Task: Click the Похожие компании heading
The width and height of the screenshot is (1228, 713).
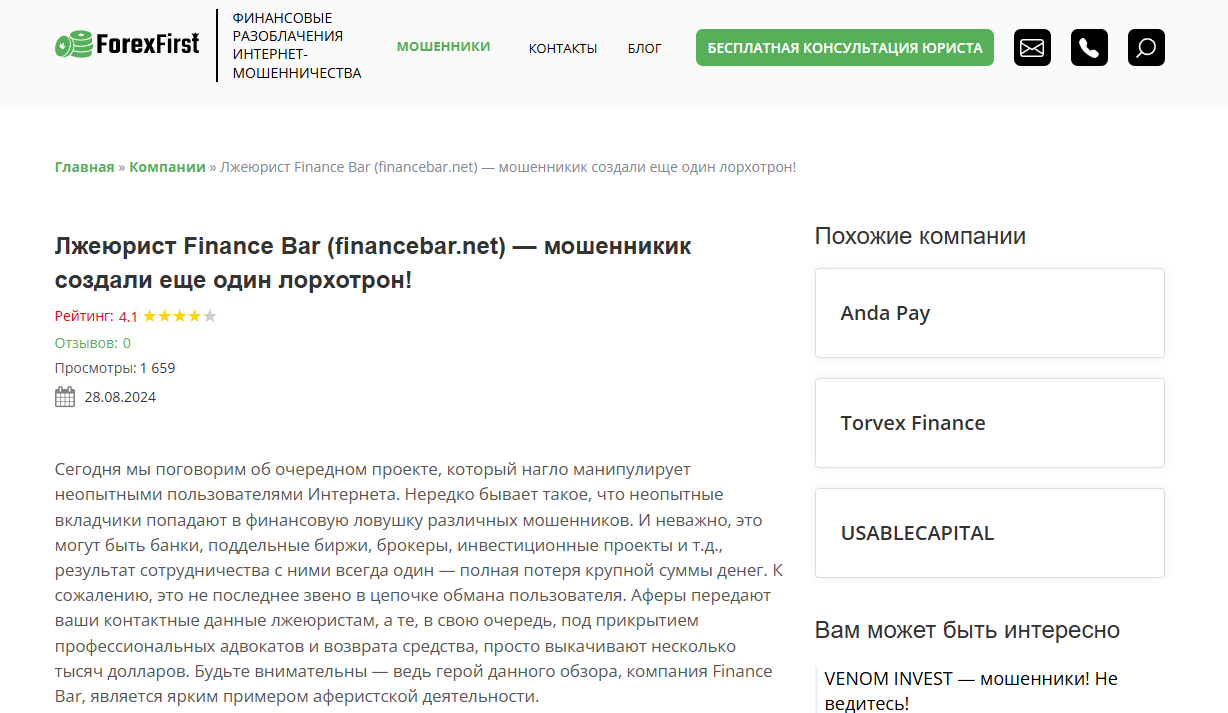Action: (x=920, y=236)
